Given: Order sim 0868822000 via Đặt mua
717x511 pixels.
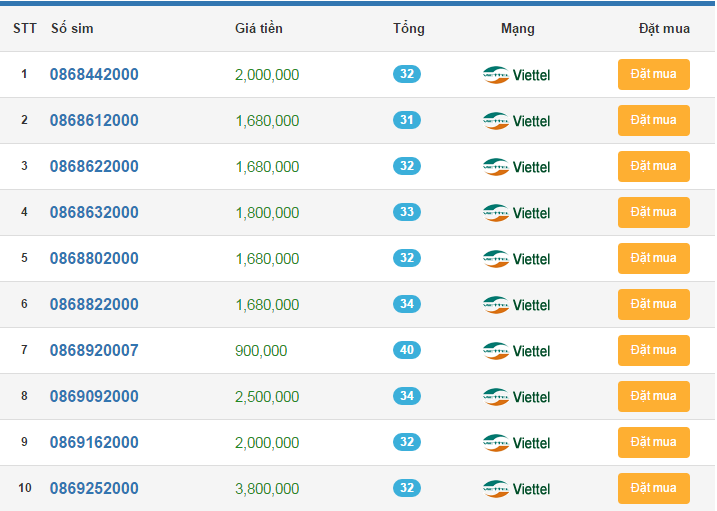Looking at the screenshot, I should (653, 304).
